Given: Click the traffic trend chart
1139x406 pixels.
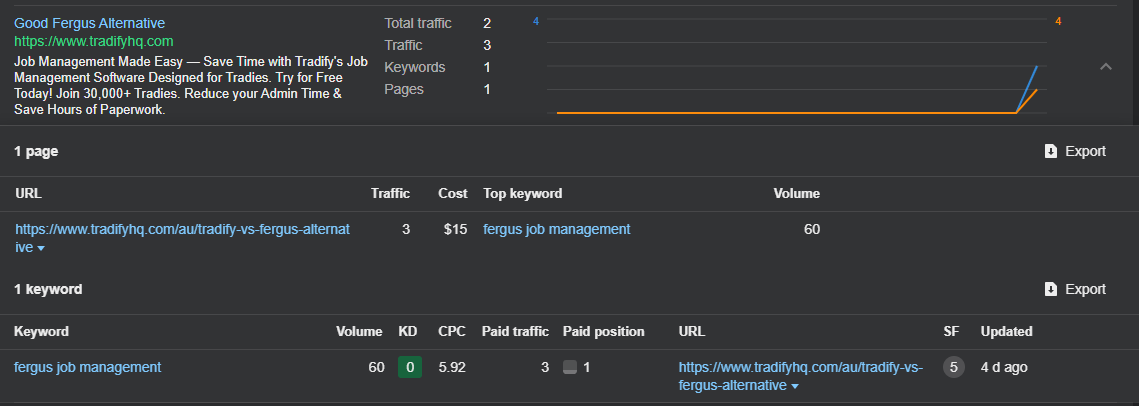Looking at the screenshot, I should click(797, 67).
